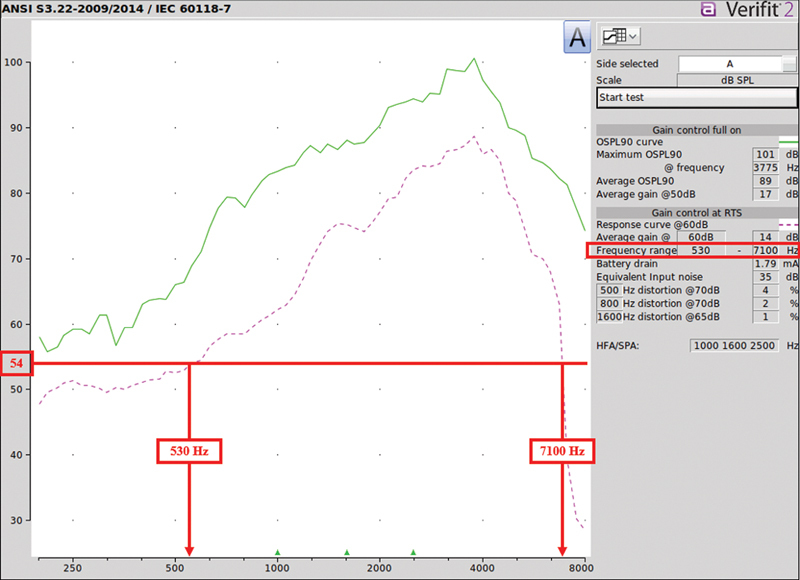Click the 1600 Hz distortion frequency field
This screenshot has width=800, height=580.
click(609, 317)
